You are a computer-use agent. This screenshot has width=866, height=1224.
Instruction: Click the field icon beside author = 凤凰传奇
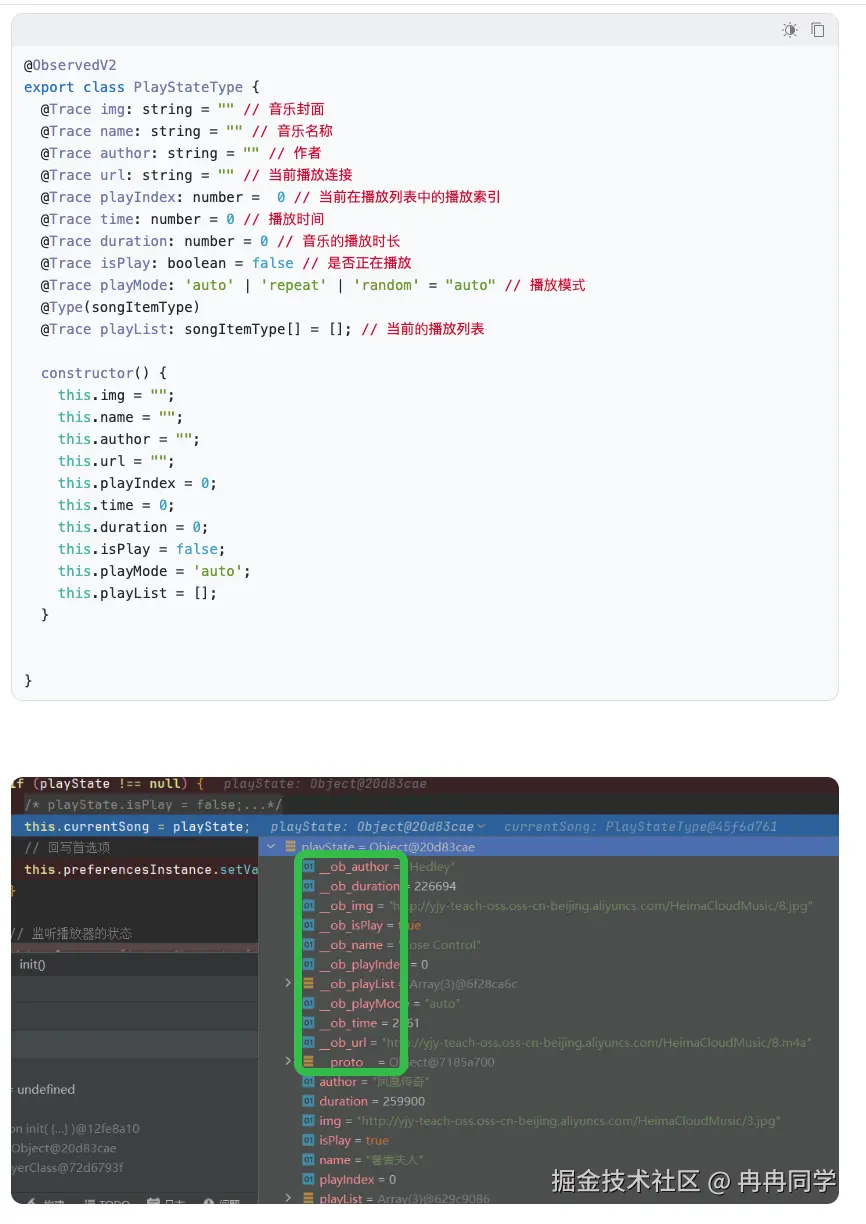tap(308, 1082)
